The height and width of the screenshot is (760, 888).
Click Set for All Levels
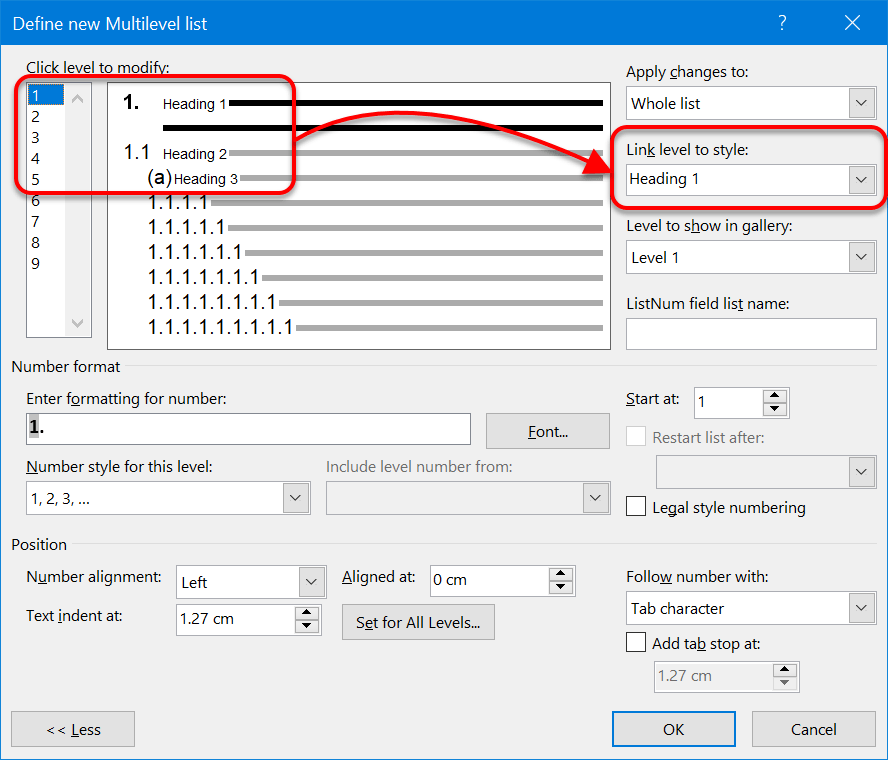(x=418, y=622)
